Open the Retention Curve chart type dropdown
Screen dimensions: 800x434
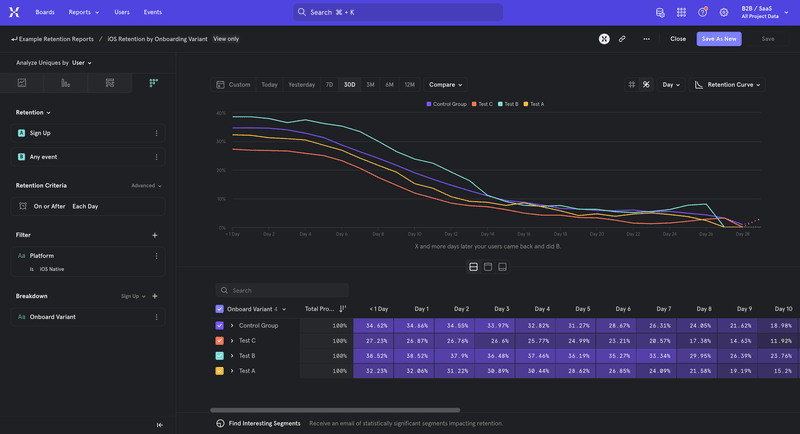pyautogui.click(x=728, y=85)
